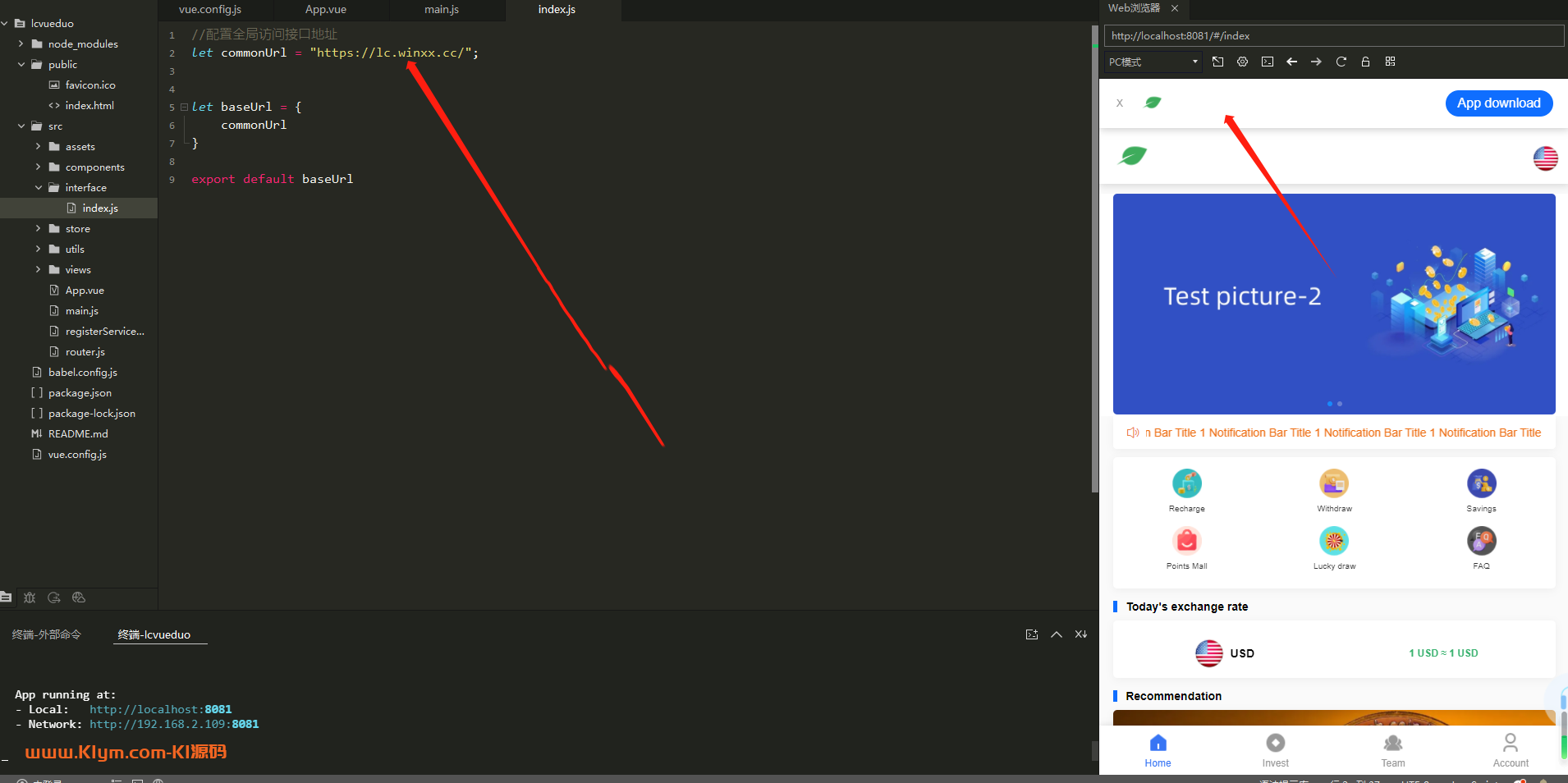Open the external browser icon in toolbar
The image size is (1568, 783).
pos(1217,62)
